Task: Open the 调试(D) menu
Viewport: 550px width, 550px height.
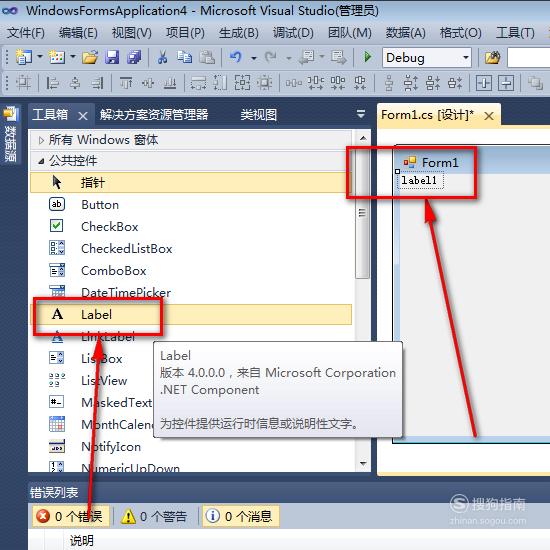Action: coord(293,33)
